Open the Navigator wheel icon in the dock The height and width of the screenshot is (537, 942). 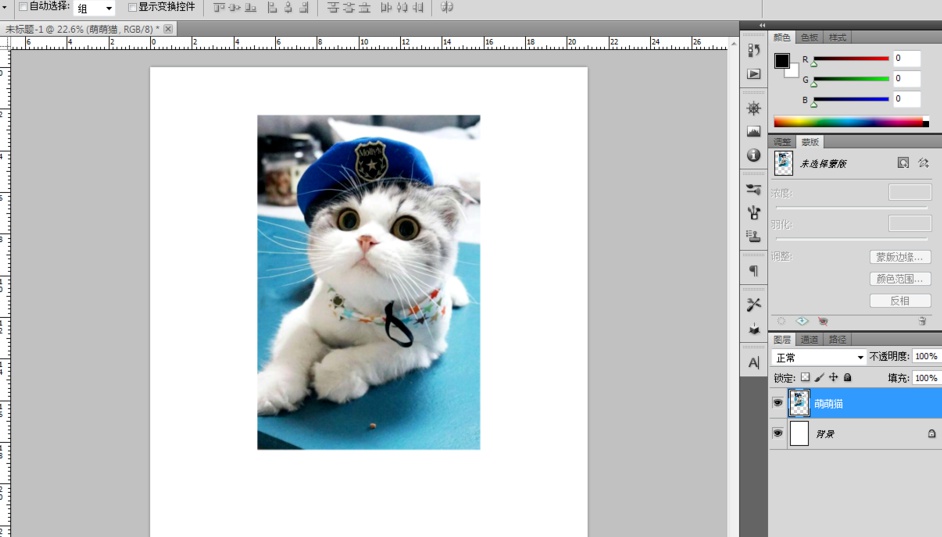[753, 109]
